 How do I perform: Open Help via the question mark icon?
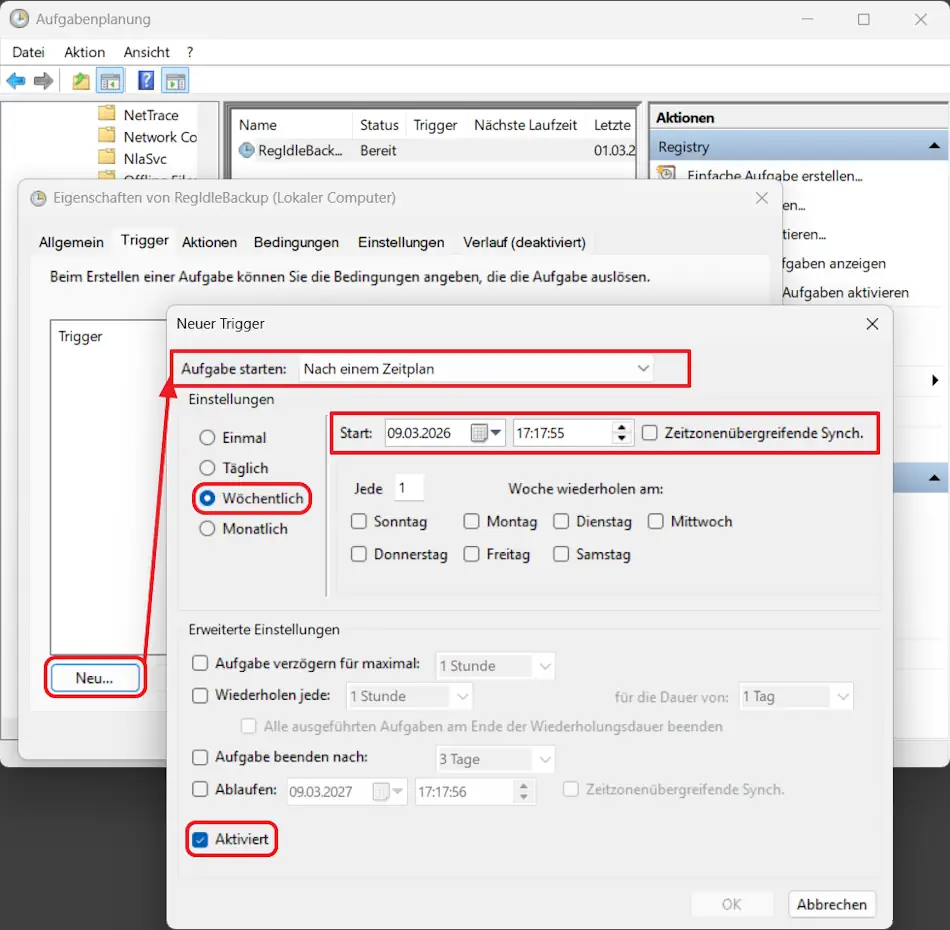[145, 80]
